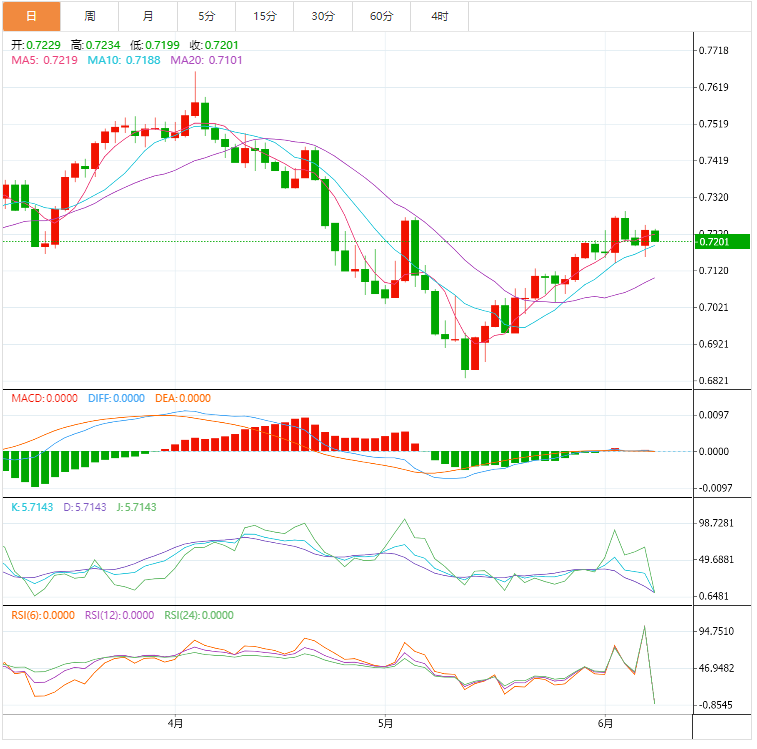Select the 30分 timeframe tab
Viewport: 757px width, 749px height.
click(x=323, y=16)
